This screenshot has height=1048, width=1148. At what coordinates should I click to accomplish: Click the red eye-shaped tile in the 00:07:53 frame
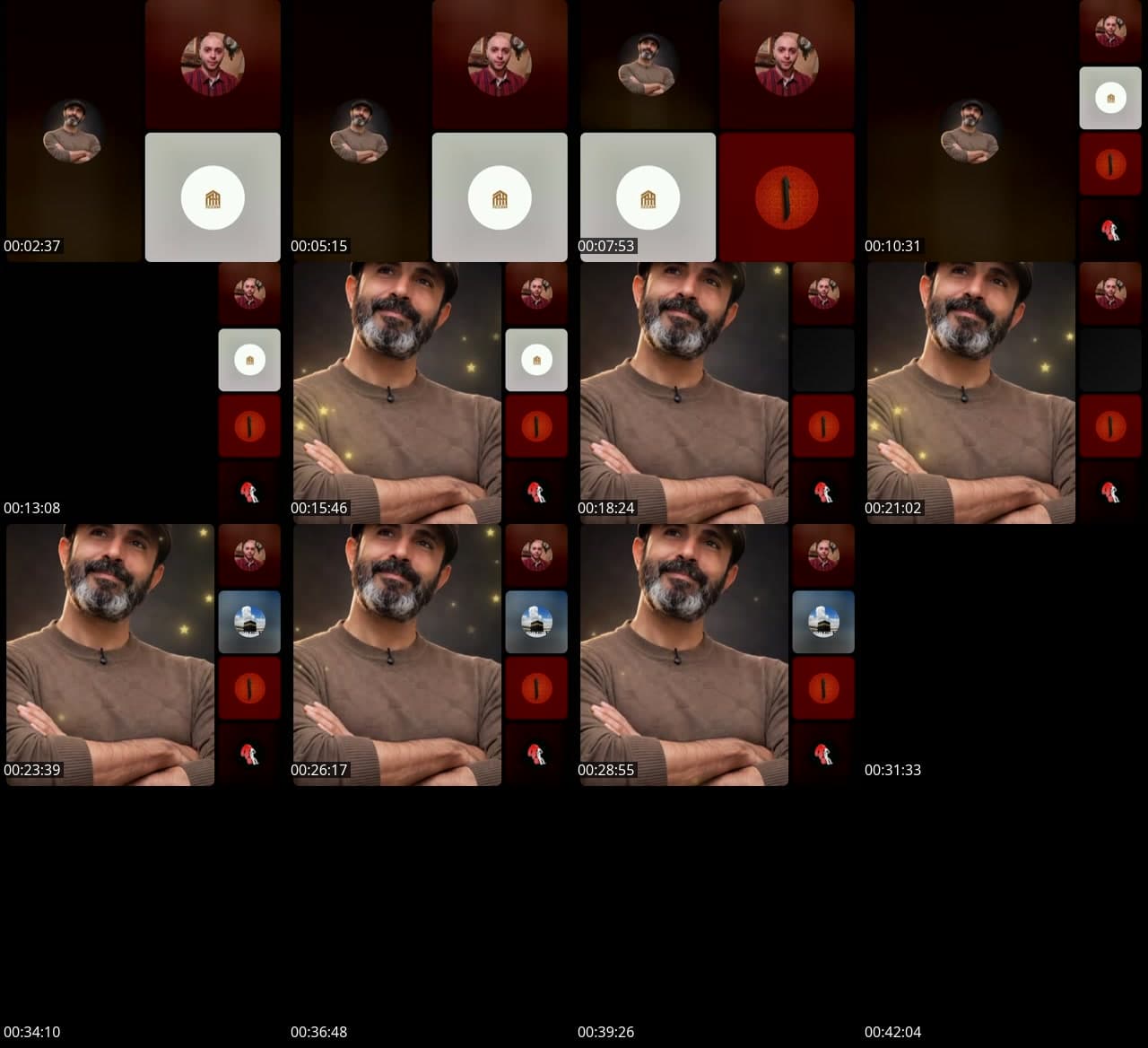pyautogui.click(x=787, y=197)
